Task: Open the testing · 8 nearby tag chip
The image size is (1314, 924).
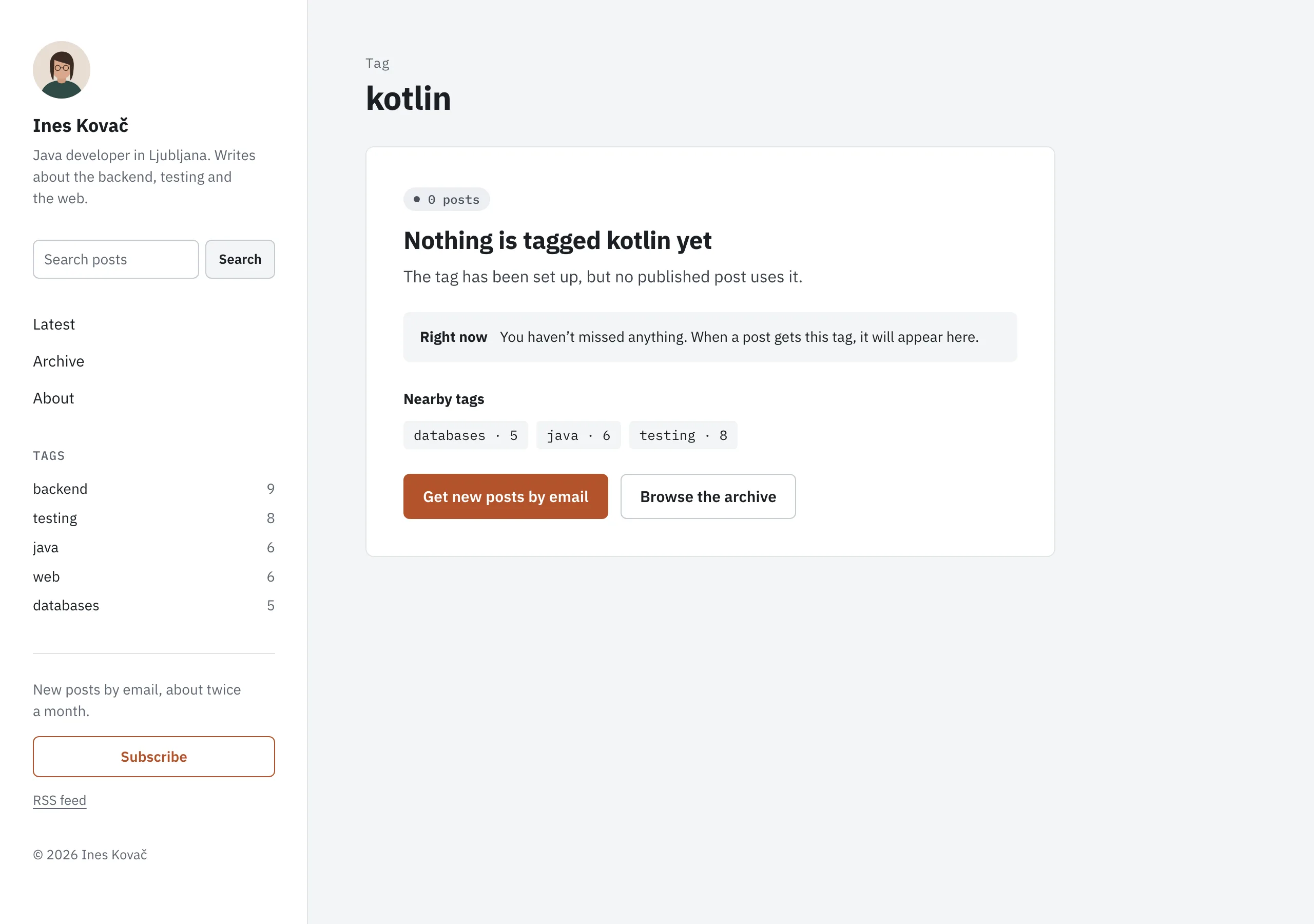Action: pos(683,435)
